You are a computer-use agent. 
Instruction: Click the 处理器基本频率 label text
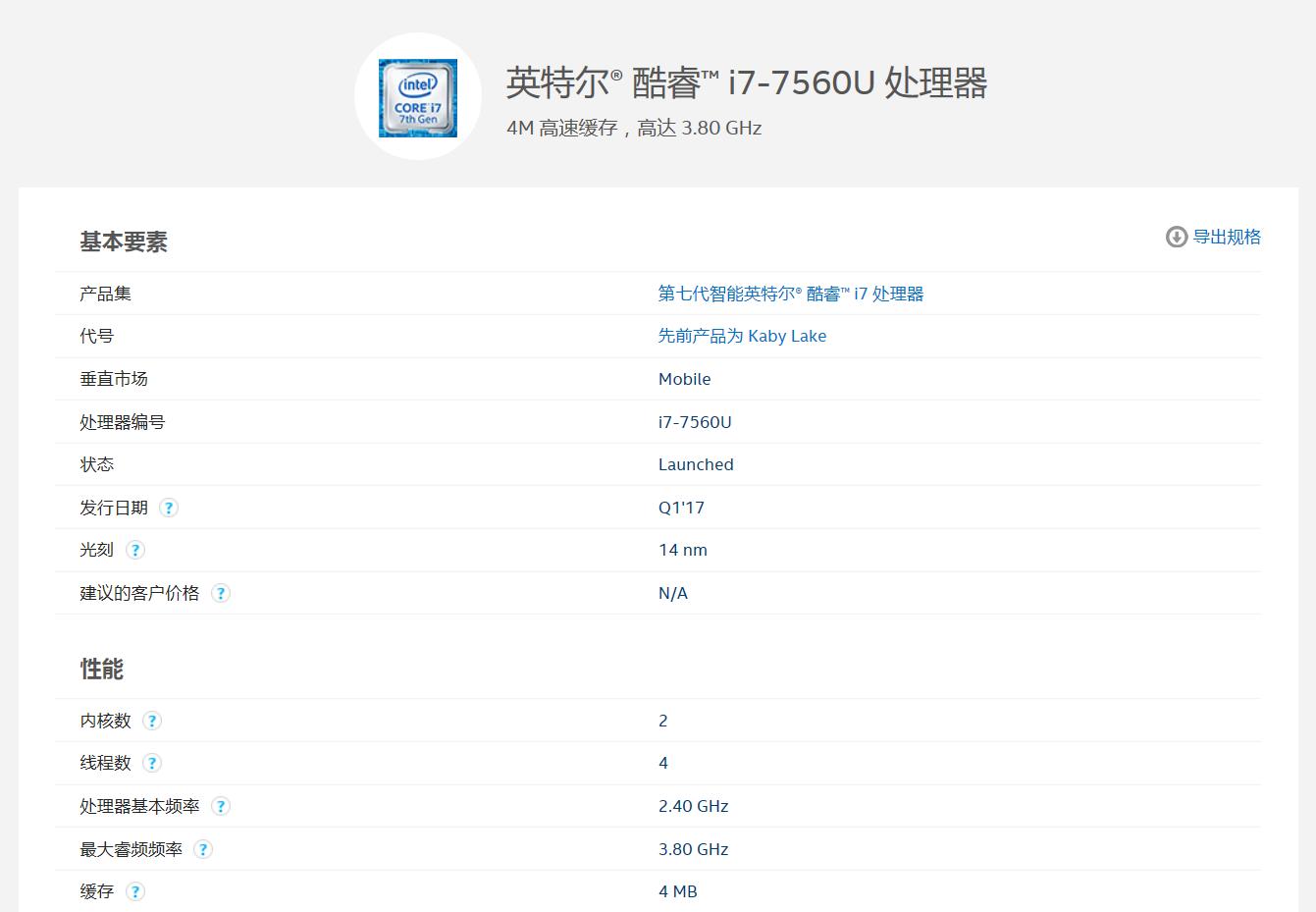(139, 806)
